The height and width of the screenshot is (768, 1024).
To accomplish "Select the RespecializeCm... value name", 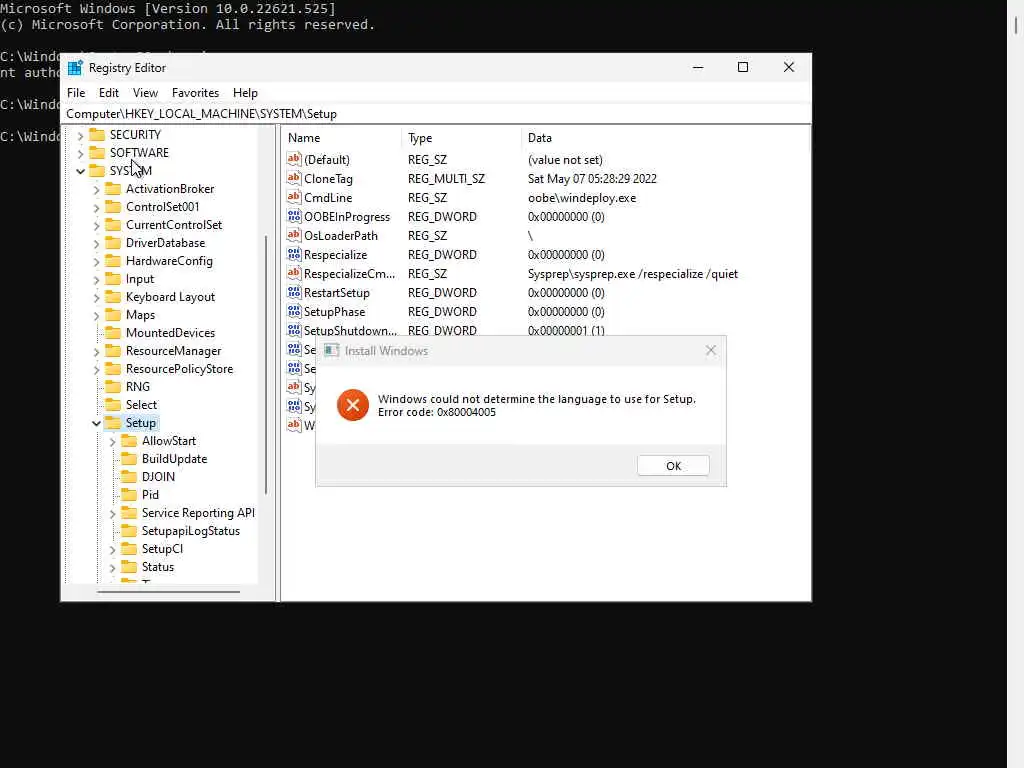I will coord(349,274).
